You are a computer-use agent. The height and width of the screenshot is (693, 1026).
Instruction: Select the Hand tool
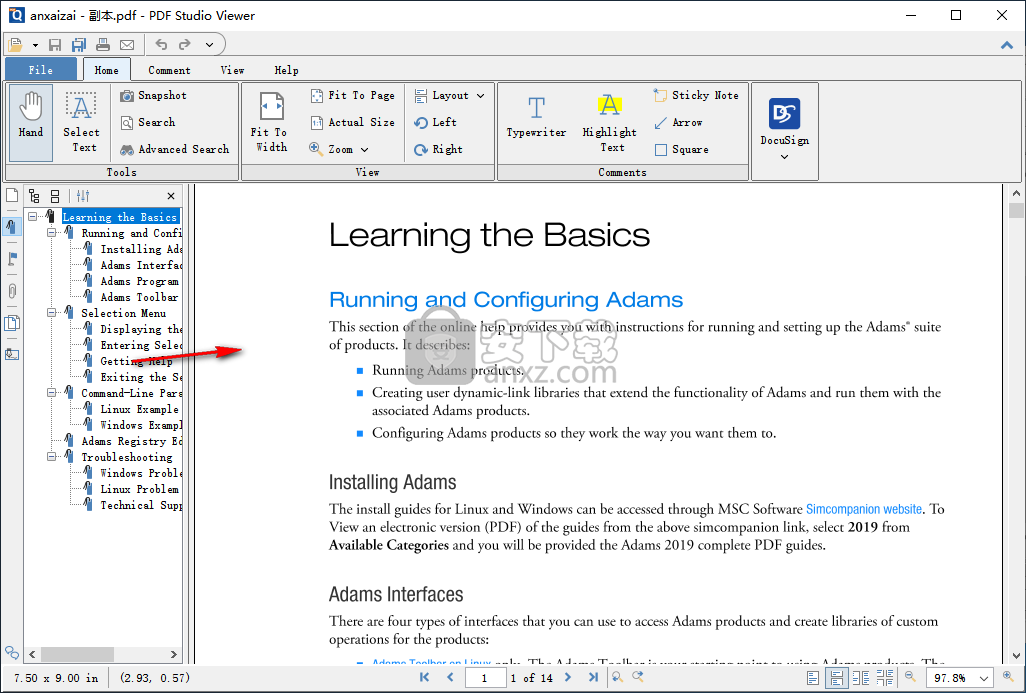(x=31, y=122)
